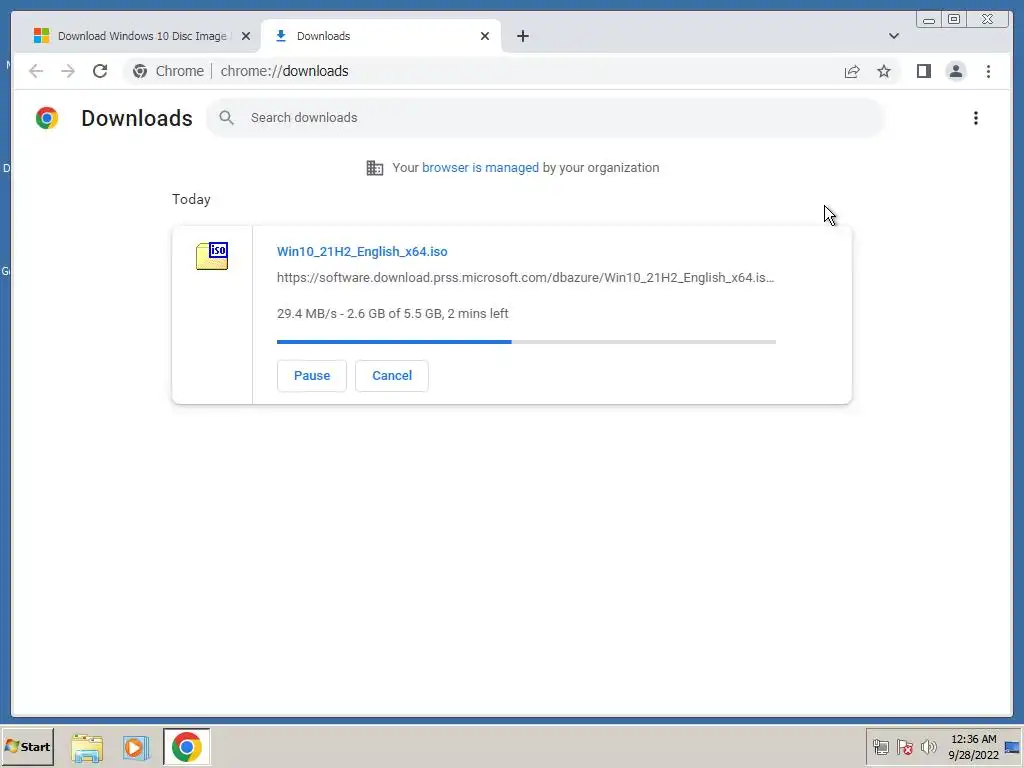This screenshot has width=1024, height=768.
Task: Open the Win10_21H2_English_x64.iso file link
Action: click(x=362, y=251)
